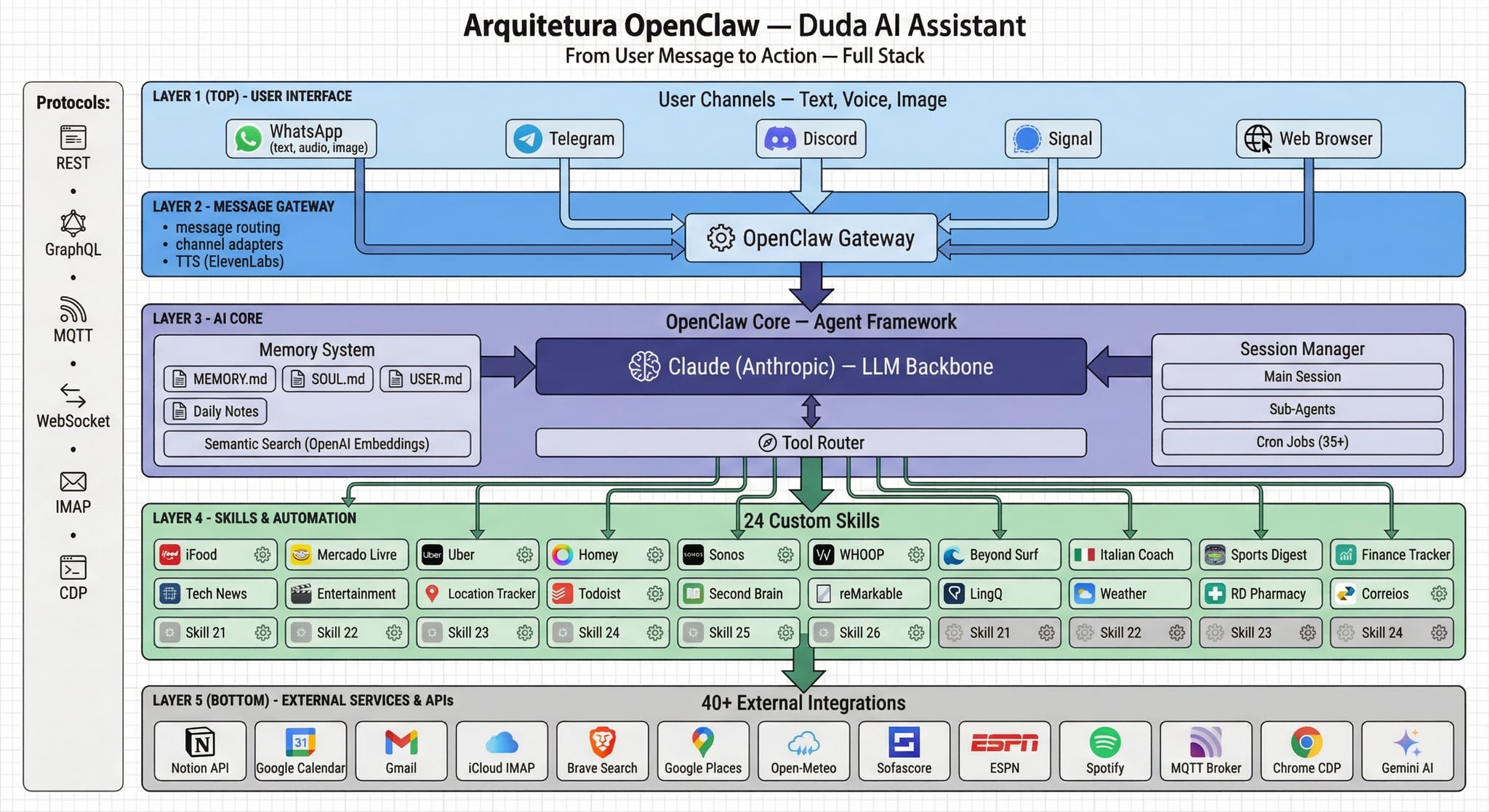This screenshot has height=812, width=1489.
Task: Click the Claude LLM Backbone block
Action: tap(811, 366)
